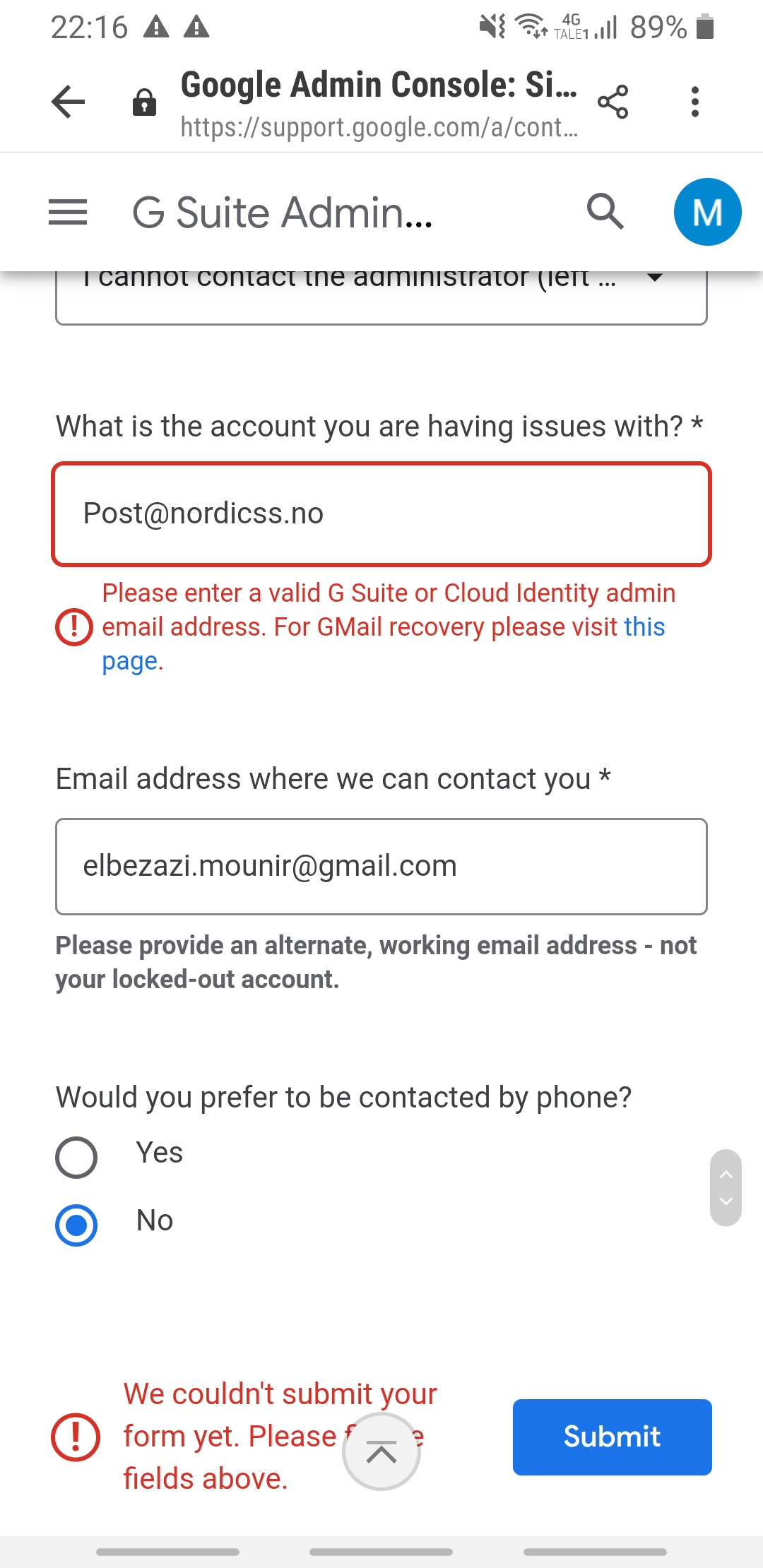
Task: Open the three-dot browser menu
Action: [x=695, y=102]
